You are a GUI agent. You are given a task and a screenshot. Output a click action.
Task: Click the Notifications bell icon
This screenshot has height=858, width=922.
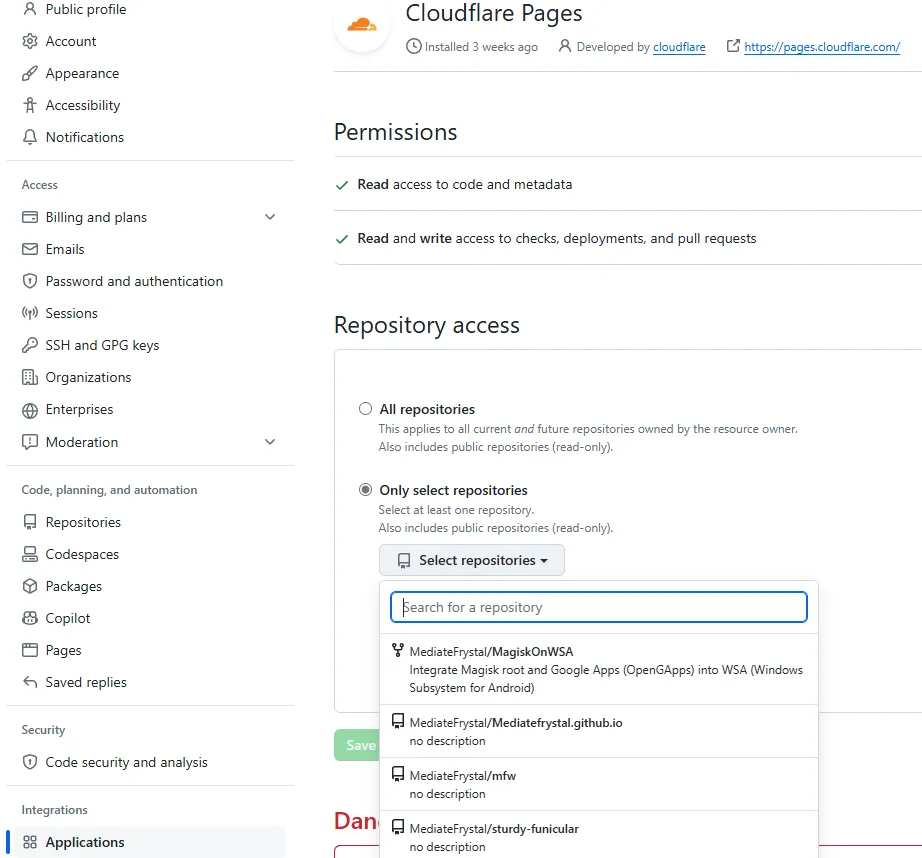pyautogui.click(x=29, y=137)
